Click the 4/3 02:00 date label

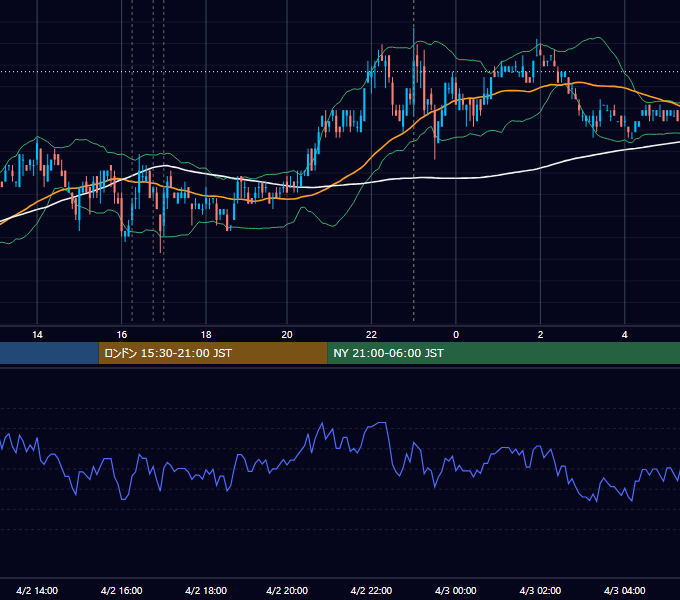(540, 590)
